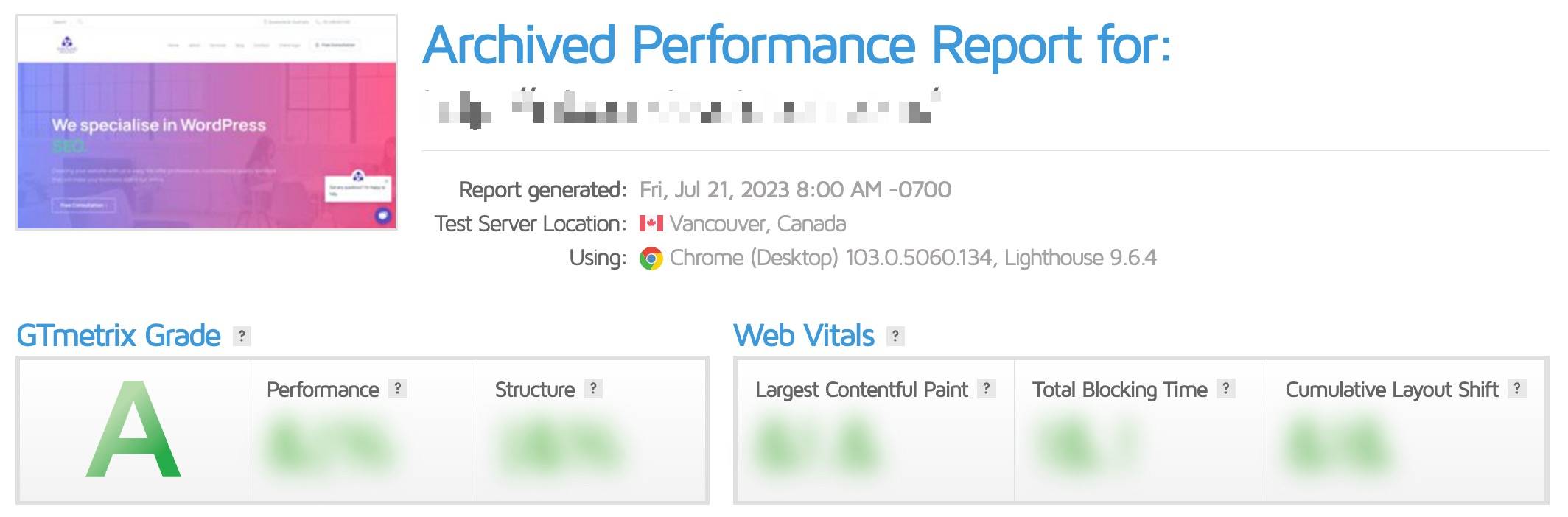1568x517 pixels.
Task: Click the Web Vitals heading
Action: click(x=804, y=336)
